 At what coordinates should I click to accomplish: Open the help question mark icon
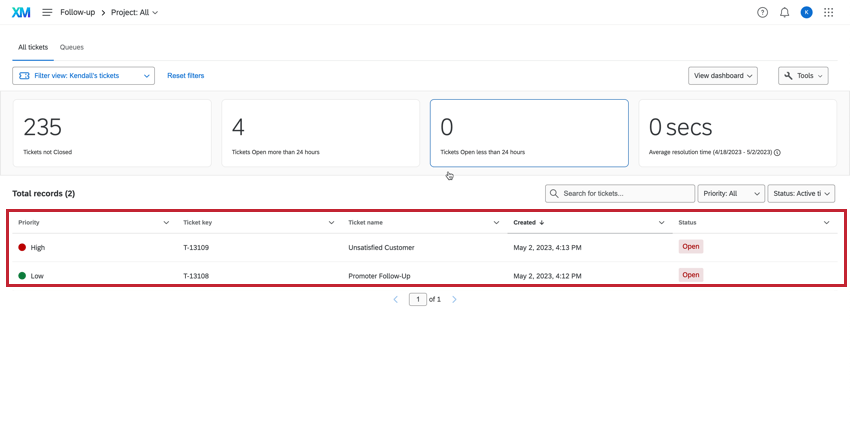(x=763, y=12)
